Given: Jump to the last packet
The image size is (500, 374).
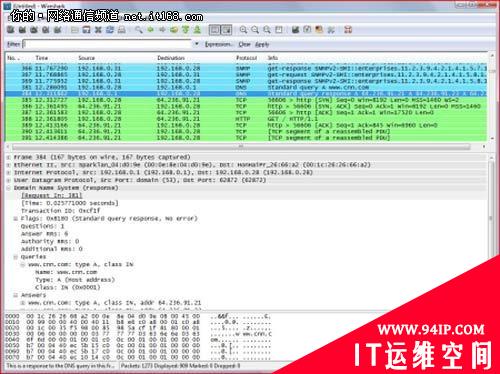Looking at the screenshot, I should [x=197, y=30].
